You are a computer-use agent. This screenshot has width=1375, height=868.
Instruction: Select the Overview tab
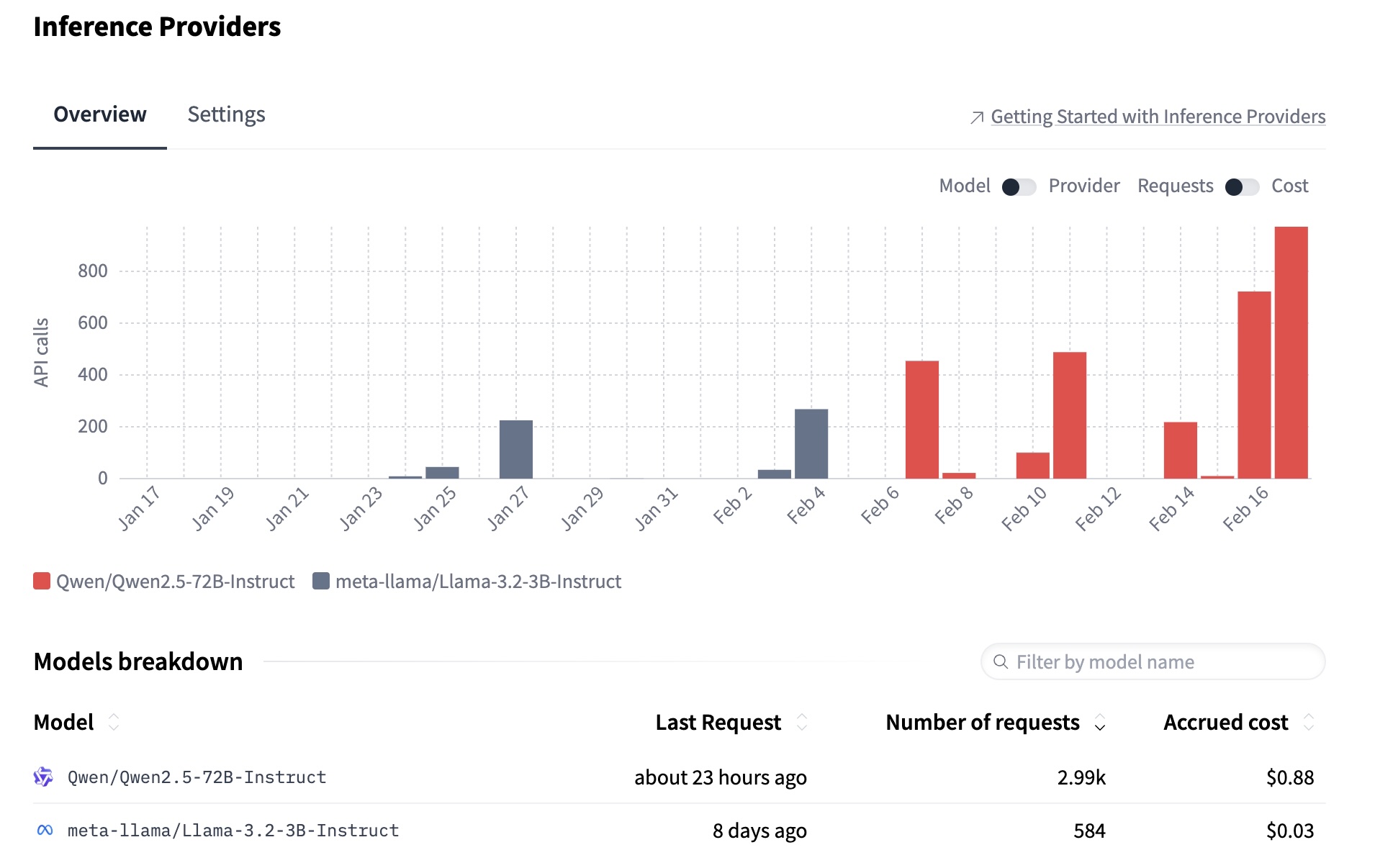[100, 114]
